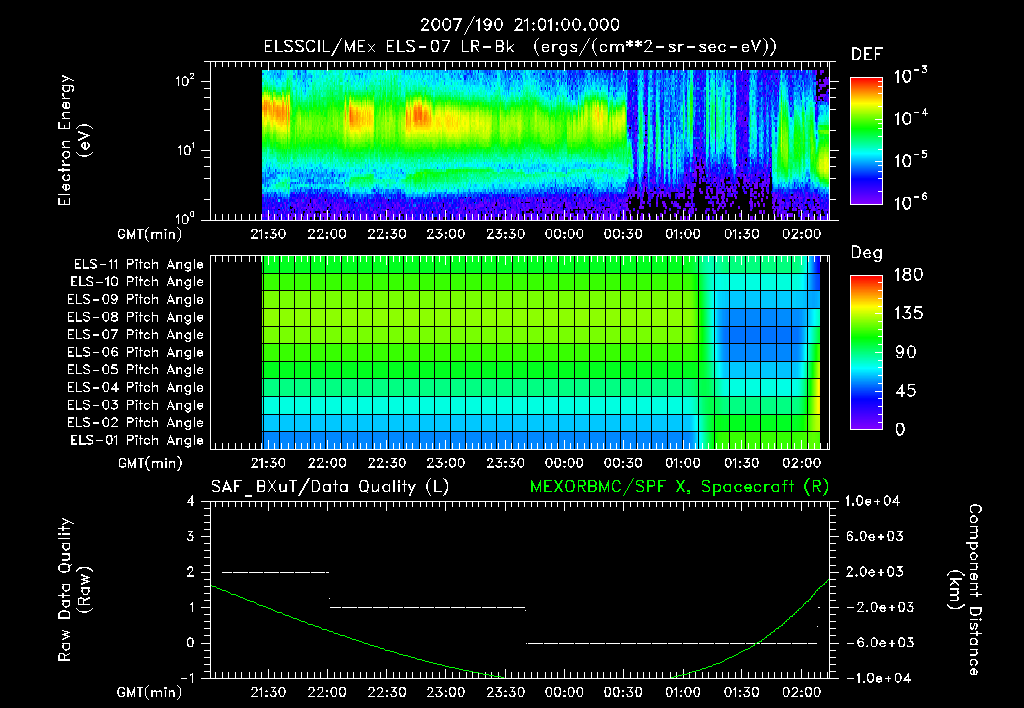Click the ELS-09 Pitch Angle label
This screenshot has width=1024, height=708.
tap(135, 300)
